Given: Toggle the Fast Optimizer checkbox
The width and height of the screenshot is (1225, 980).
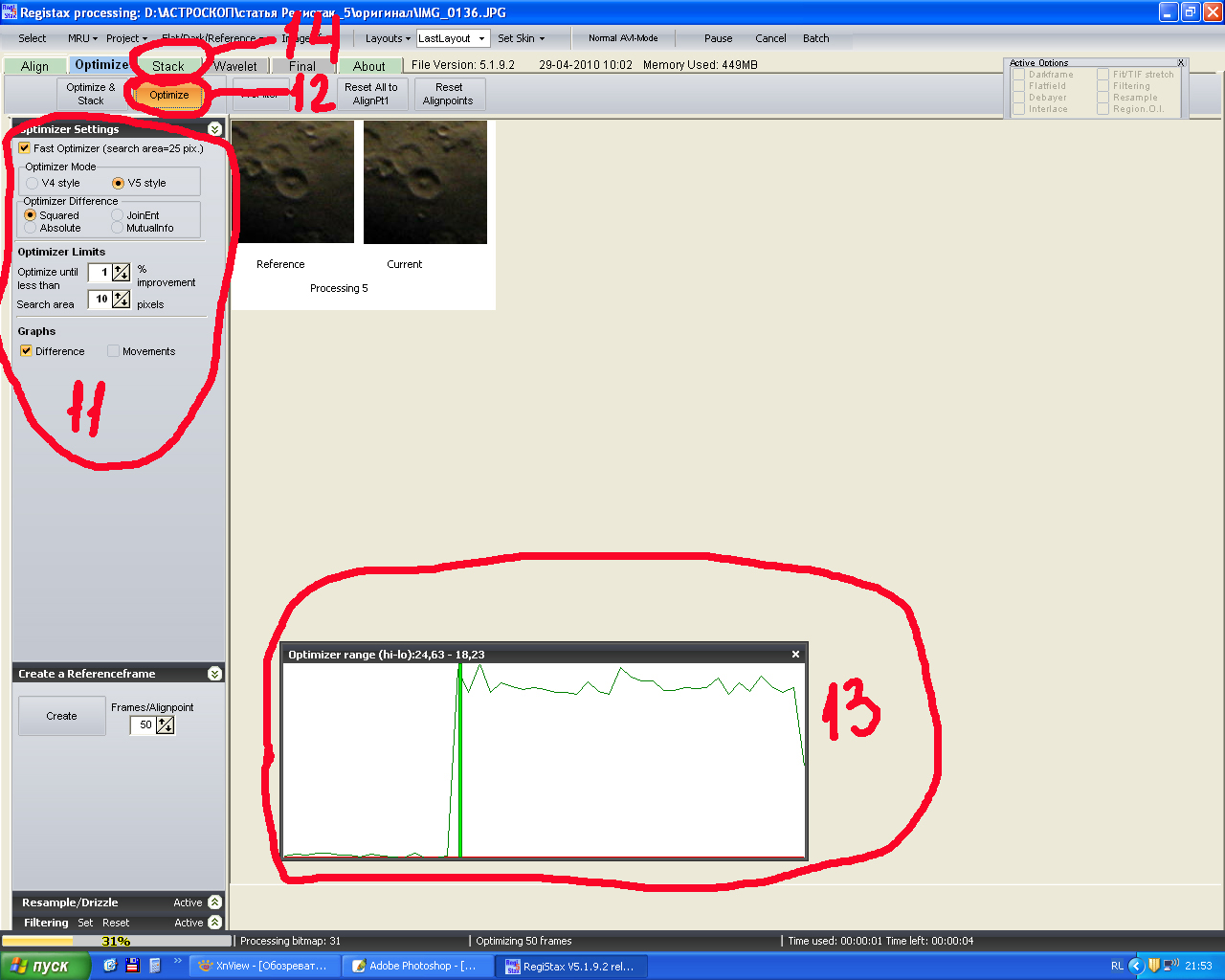Looking at the screenshot, I should point(25,148).
